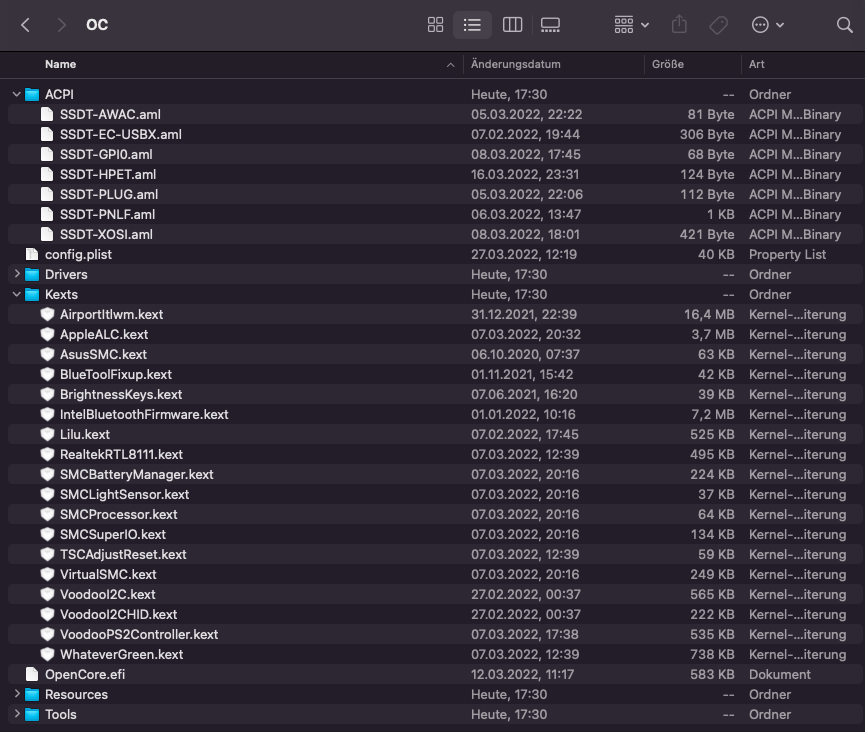This screenshot has height=732, width=865.
Task: Select the SSDT-XOSI.aml file name
Action: tap(106, 234)
